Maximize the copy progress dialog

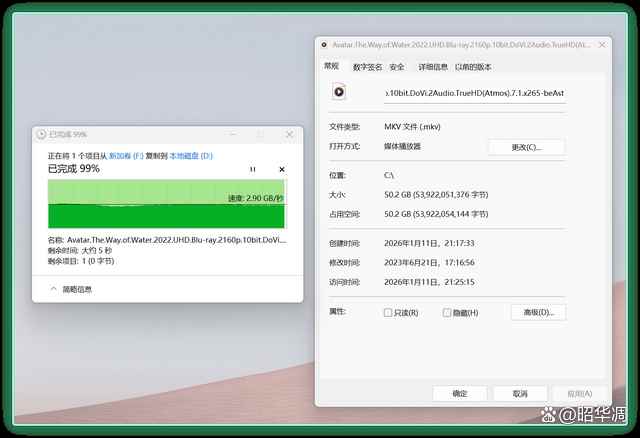[260, 134]
